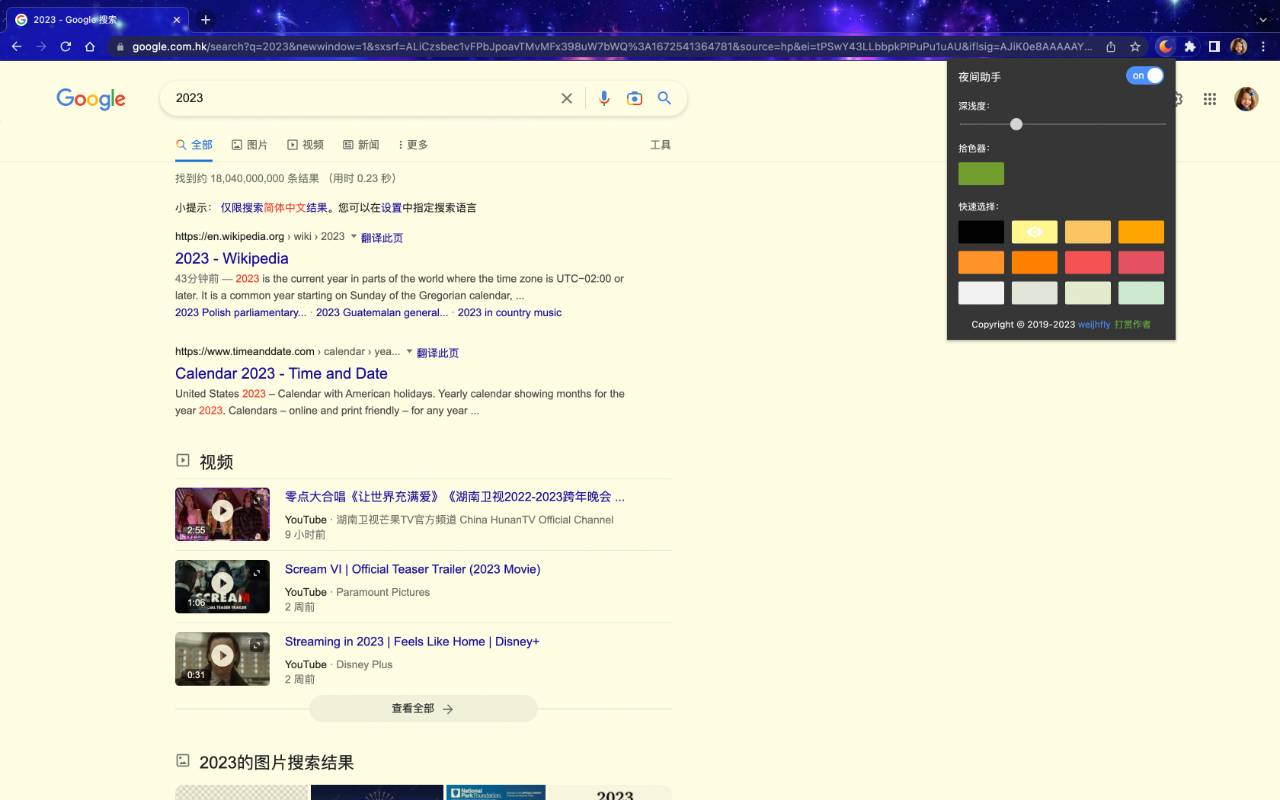Open a new tab with plus button
1280x800 pixels.
tap(205, 19)
